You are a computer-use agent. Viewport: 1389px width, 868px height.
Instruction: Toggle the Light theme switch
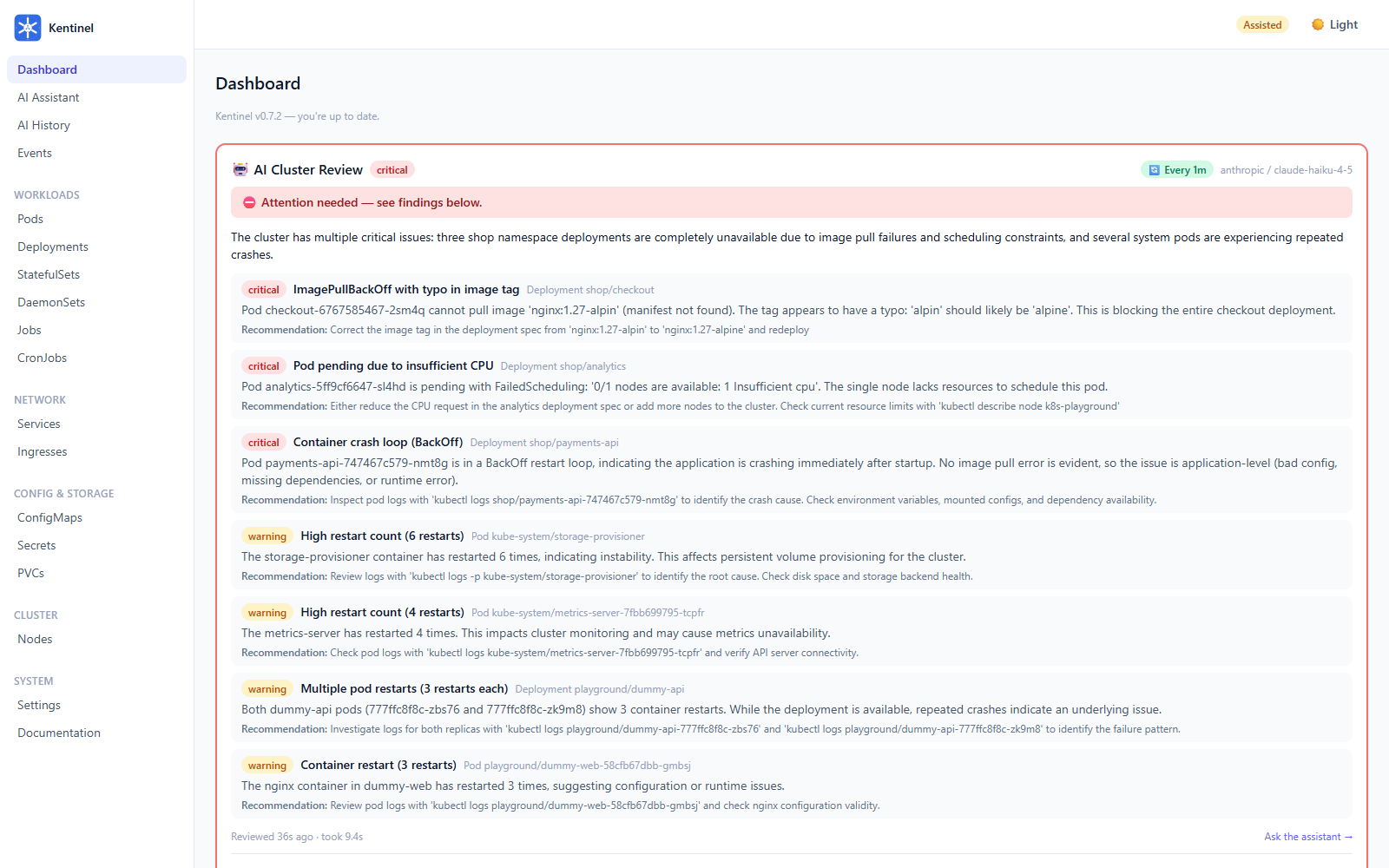(x=1335, y=24)
